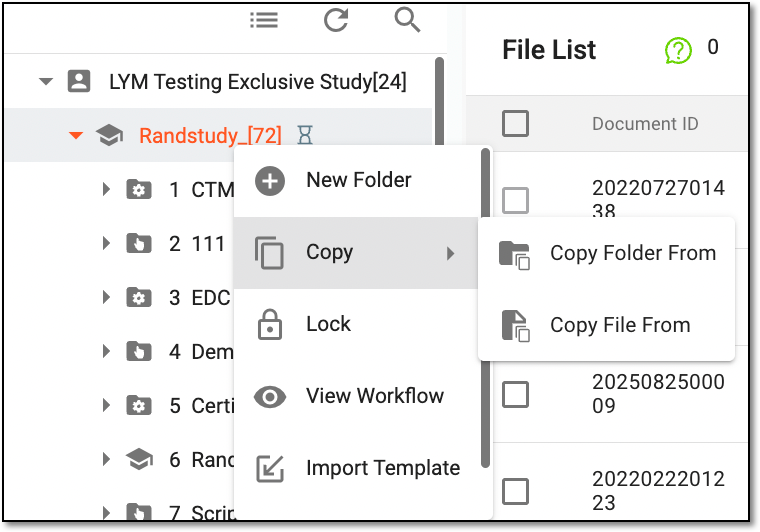760x532 pixels.
Task: Collapse LYM Testing Exclusive Study node
Action: (46, 81)
